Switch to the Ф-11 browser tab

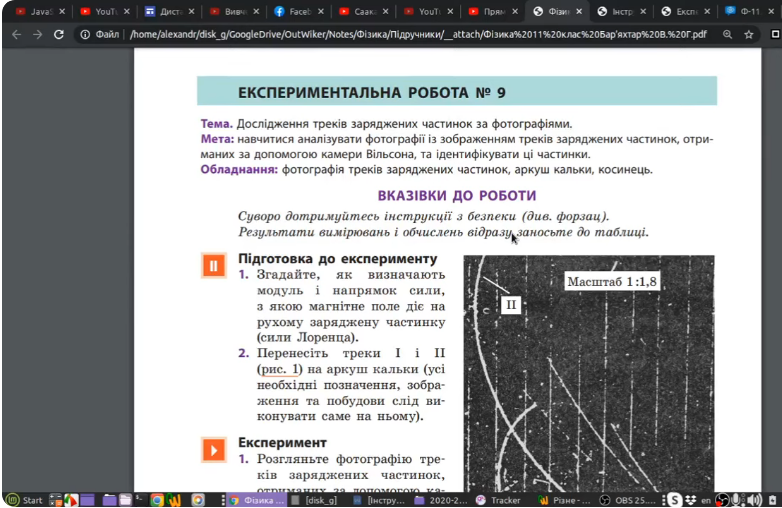[x=749, y=11]
